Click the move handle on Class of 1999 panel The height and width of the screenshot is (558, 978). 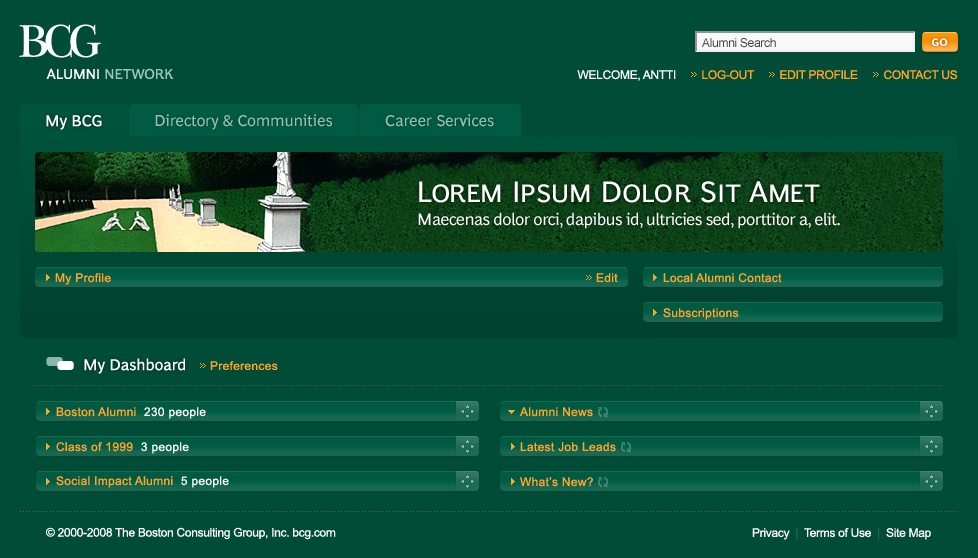(467, 446)
